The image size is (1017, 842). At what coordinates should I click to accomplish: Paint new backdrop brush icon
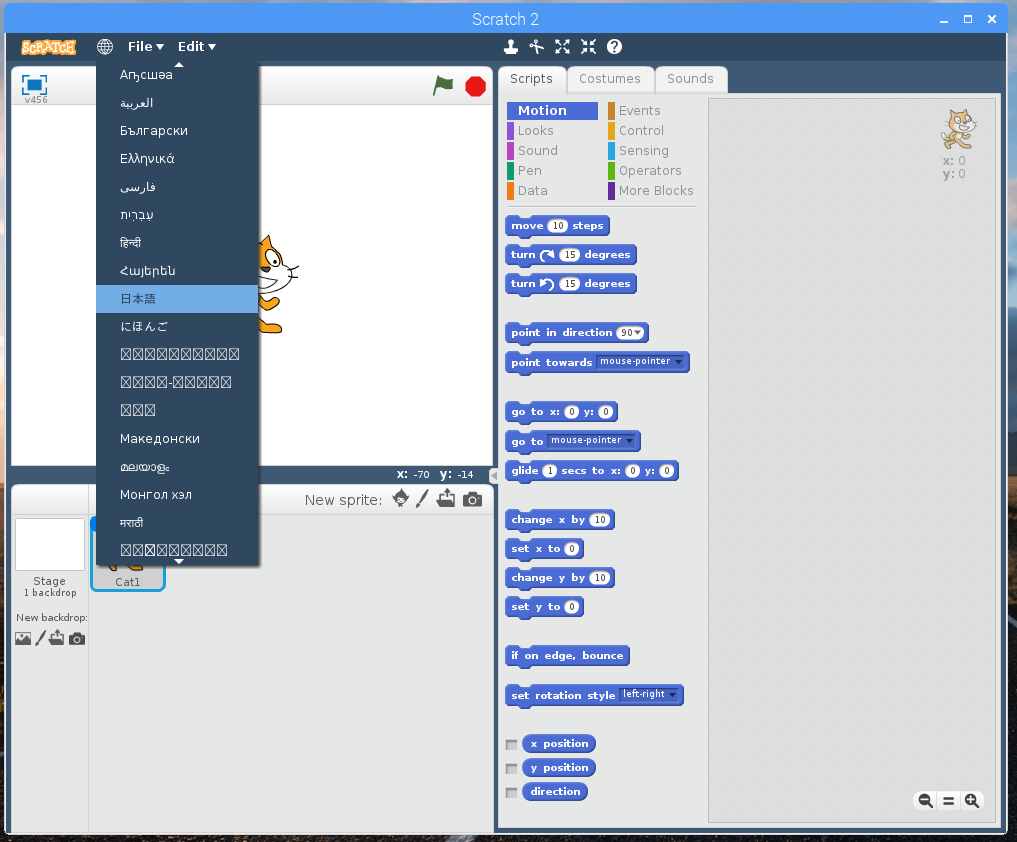point(40,638)
